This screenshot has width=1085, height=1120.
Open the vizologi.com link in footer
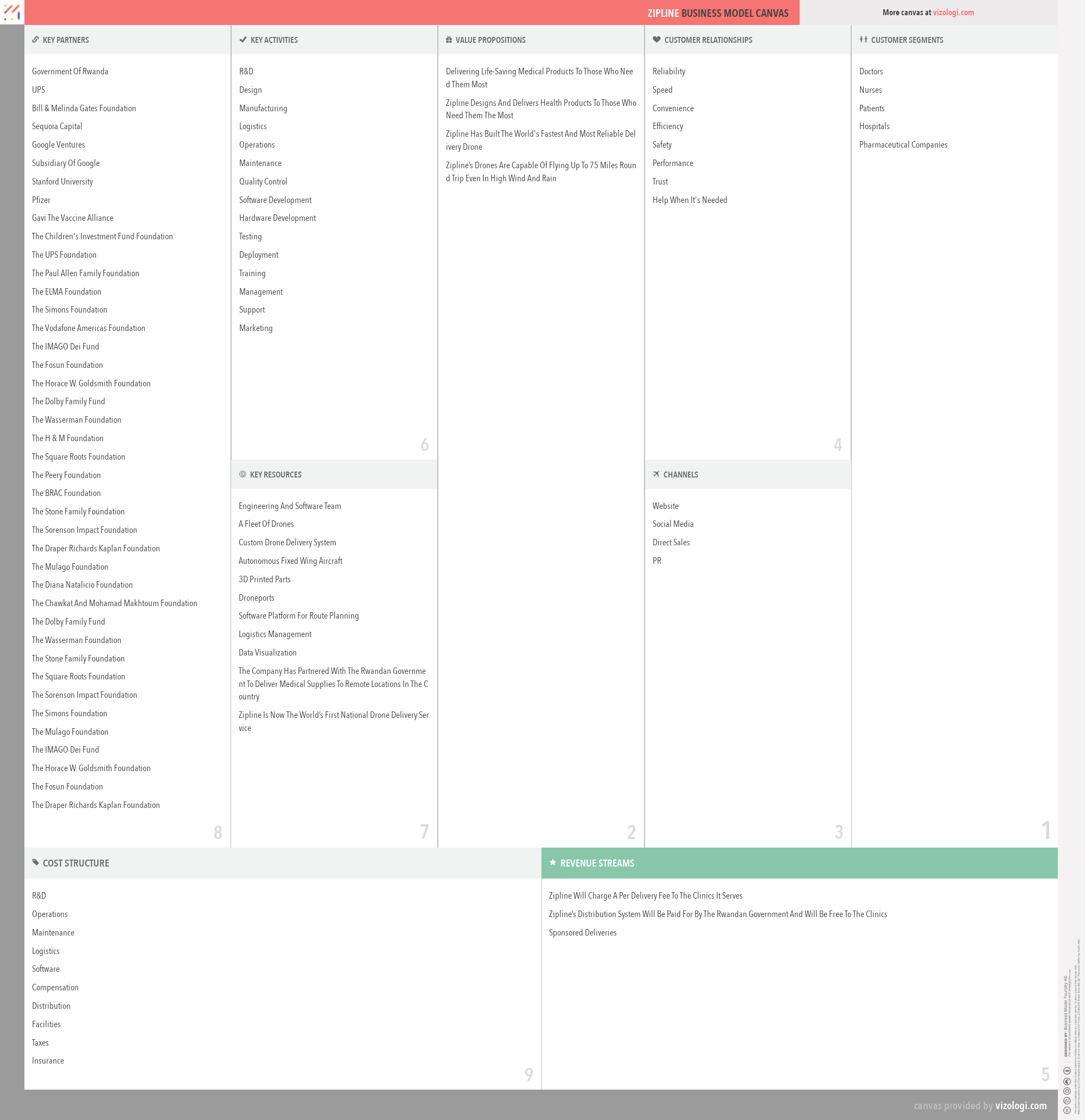coord(1020,1106)
